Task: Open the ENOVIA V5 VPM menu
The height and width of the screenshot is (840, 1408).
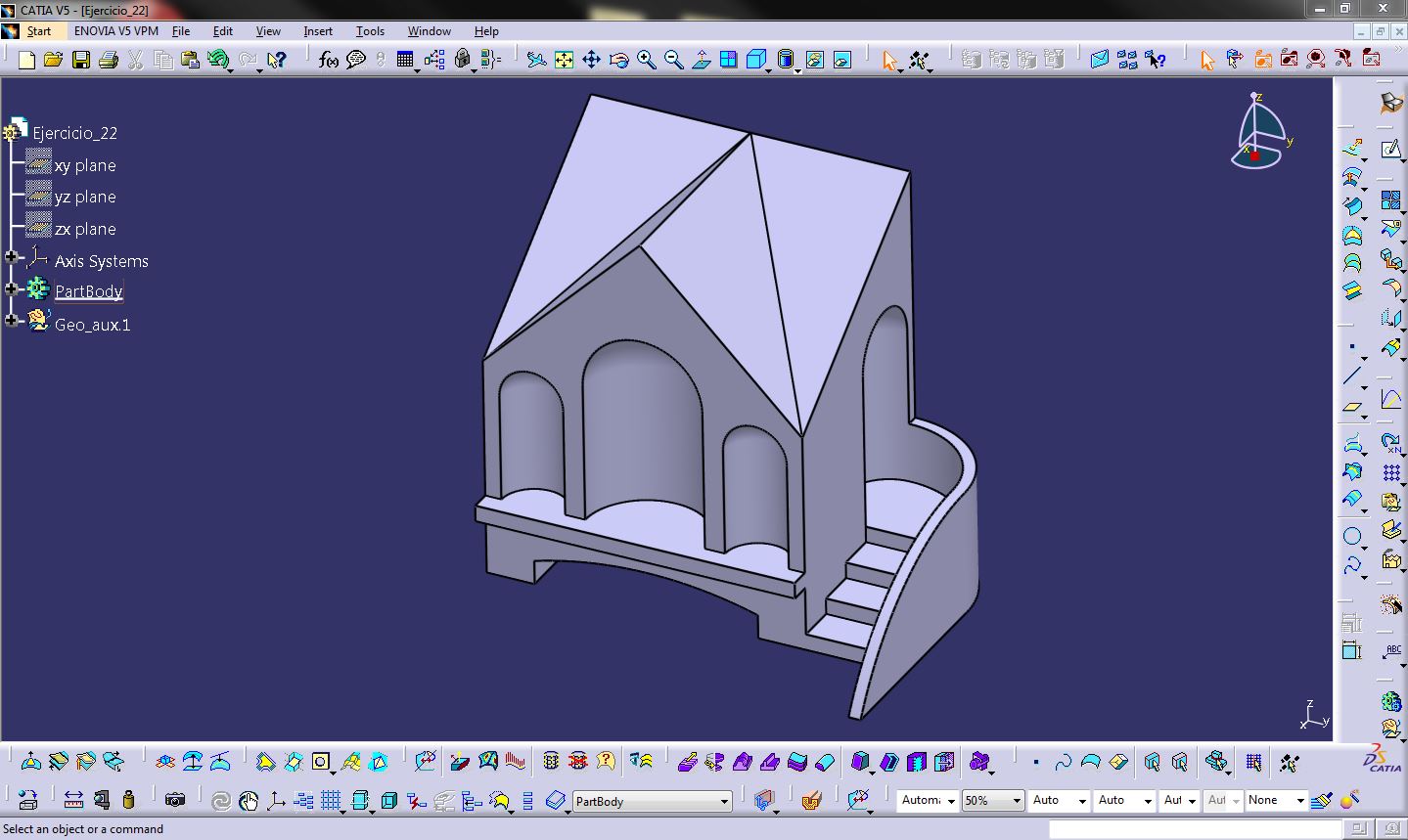Action: tap(116, 31)
